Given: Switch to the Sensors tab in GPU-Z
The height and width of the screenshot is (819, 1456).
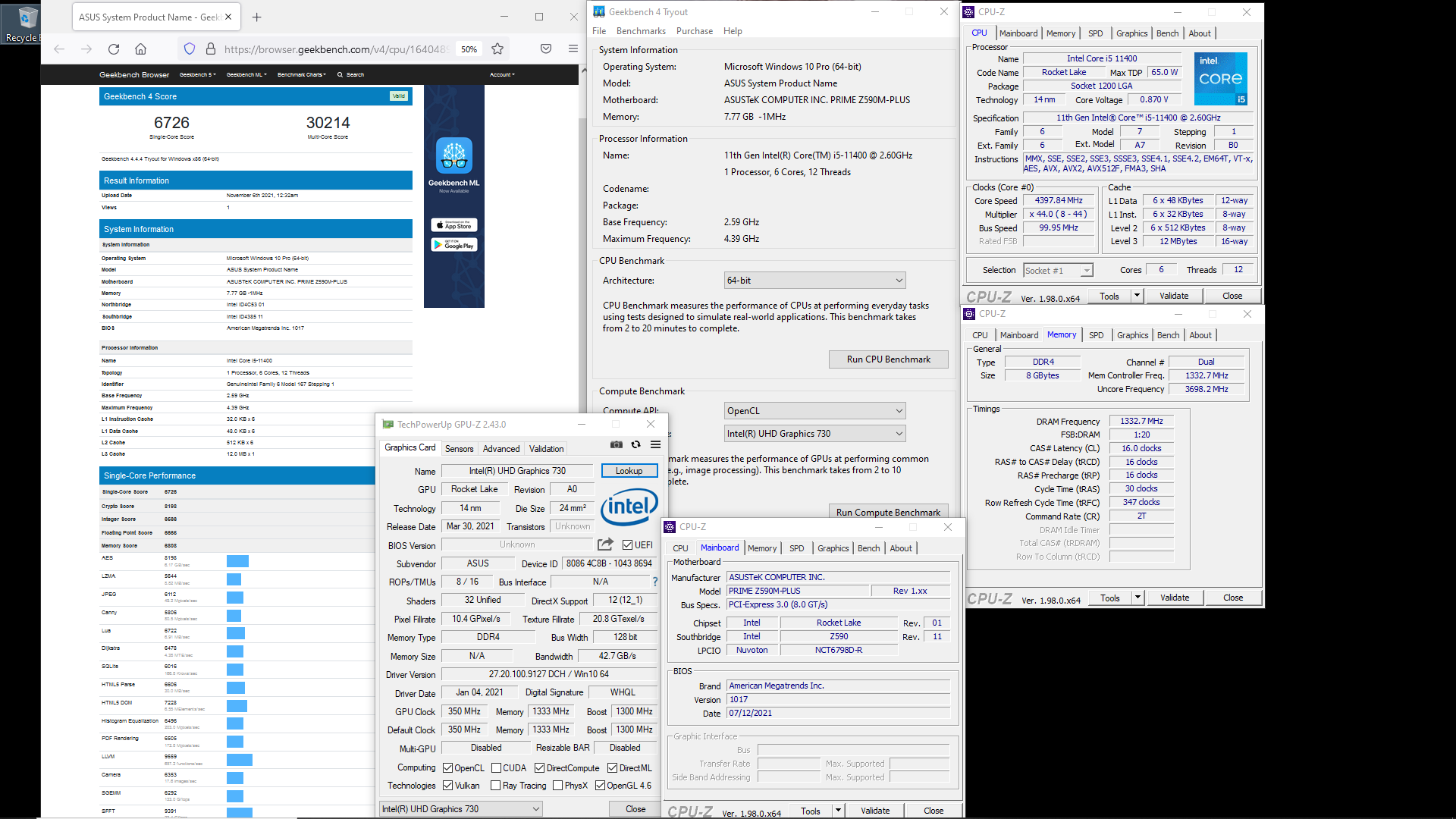Looking at the screenshot, I should (459, 449).
